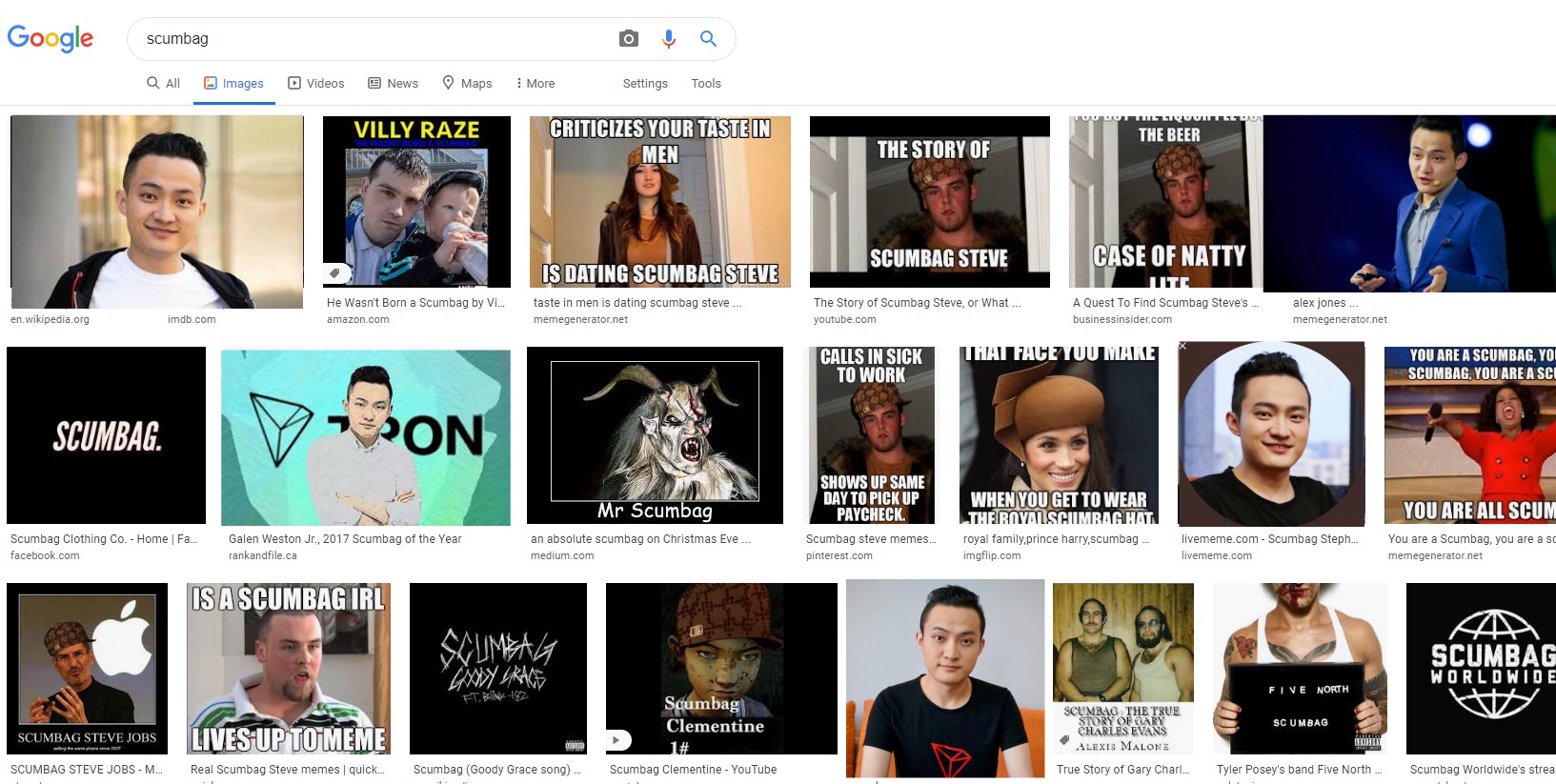This screenshot has width=1556, height=784.
Task: Click the tag icon on Gary Charles Evans thumbnail
Action: tap(1064, 740)
